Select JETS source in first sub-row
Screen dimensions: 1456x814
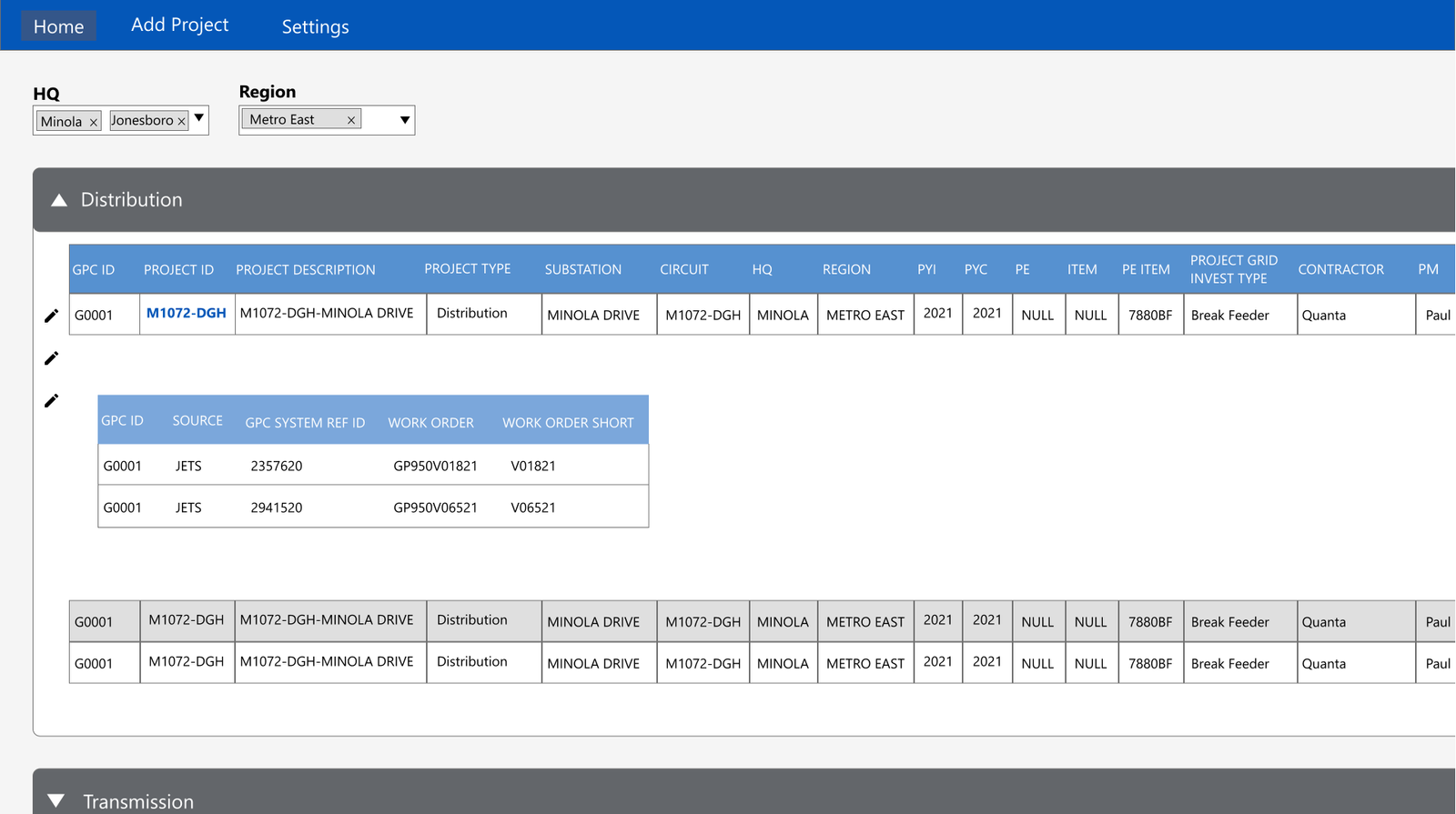188,466
